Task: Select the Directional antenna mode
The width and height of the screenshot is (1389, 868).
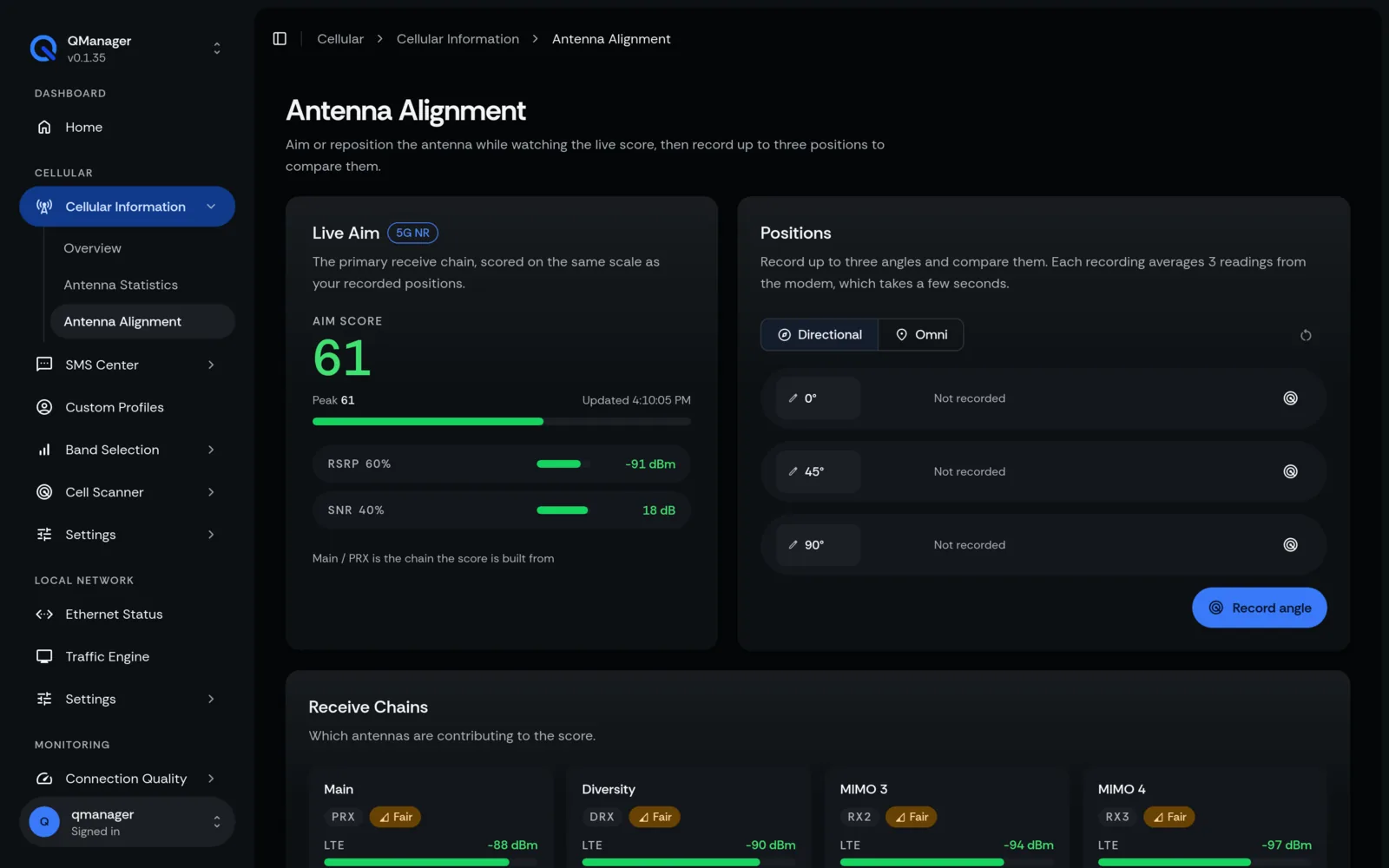Action: 820,335
